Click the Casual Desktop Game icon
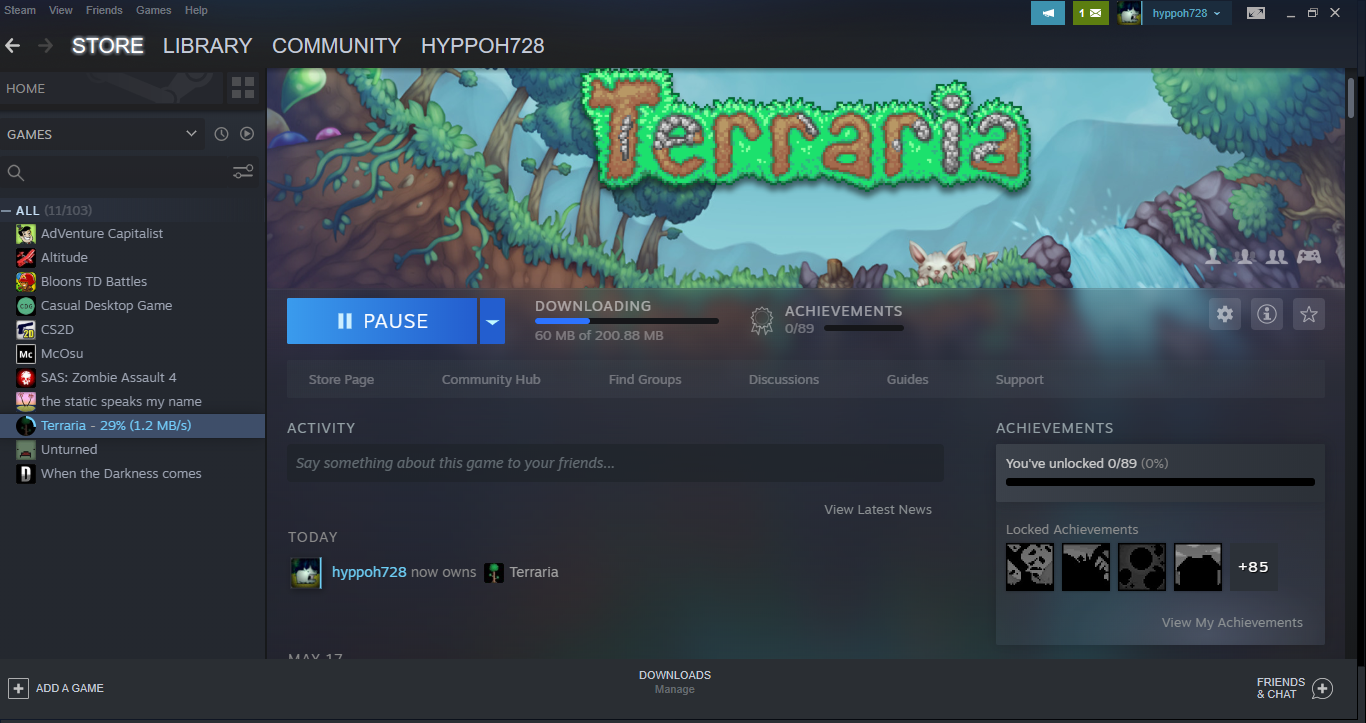The image size is (1366, 723). (x=26, y=306)
